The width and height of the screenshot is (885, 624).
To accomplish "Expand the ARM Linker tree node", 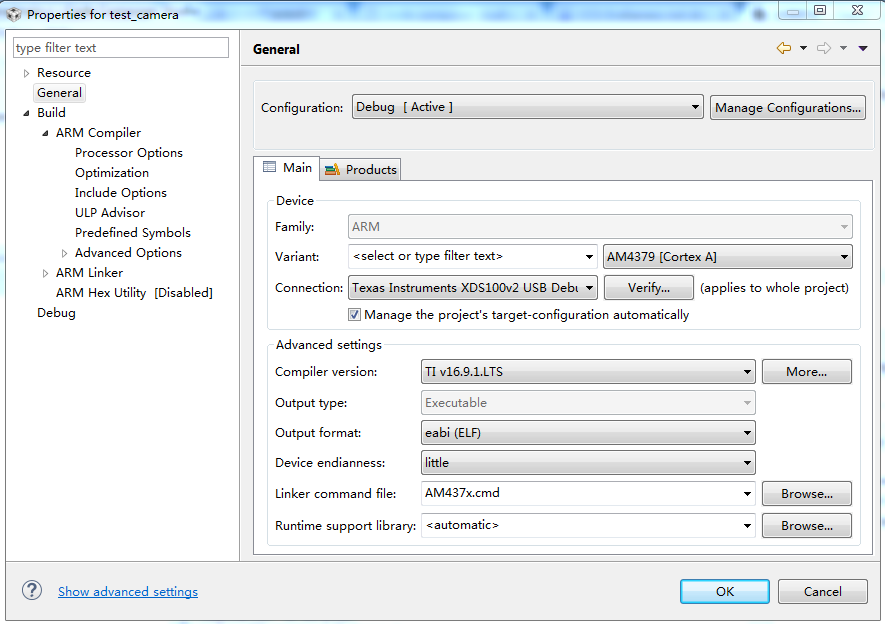I will [x=45, y=273].
